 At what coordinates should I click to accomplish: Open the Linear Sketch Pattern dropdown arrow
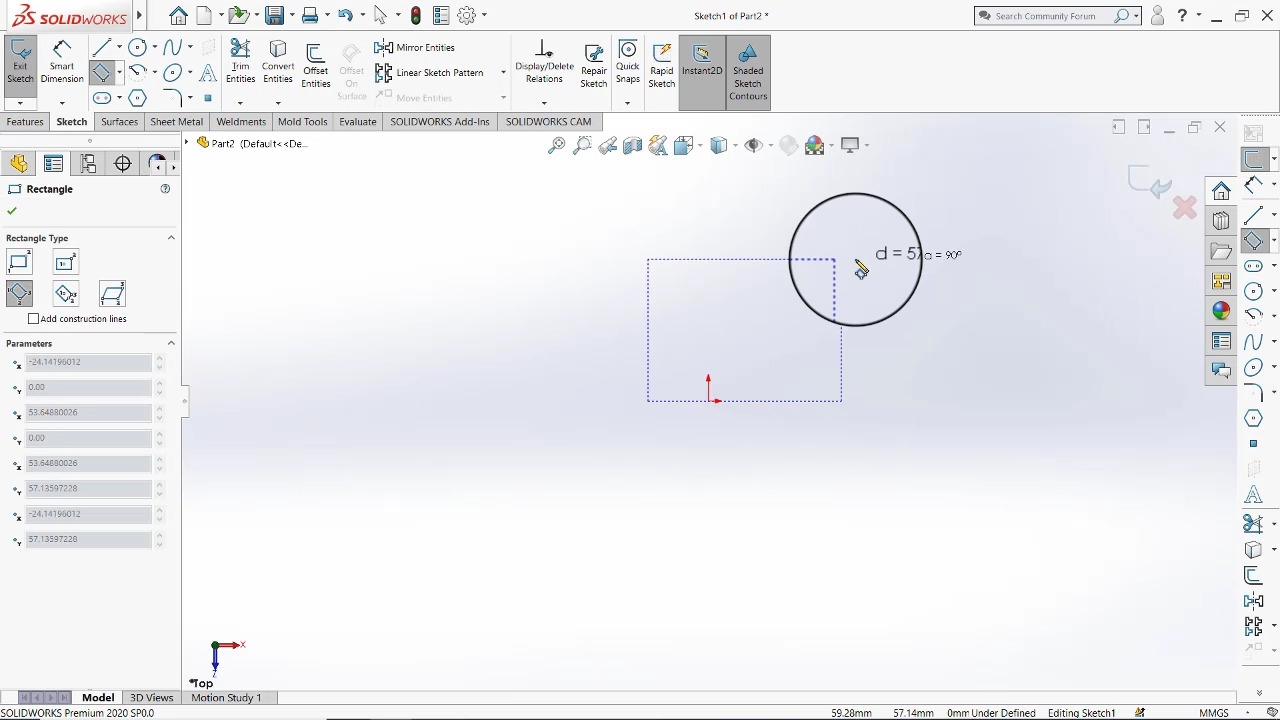(503, 73)
